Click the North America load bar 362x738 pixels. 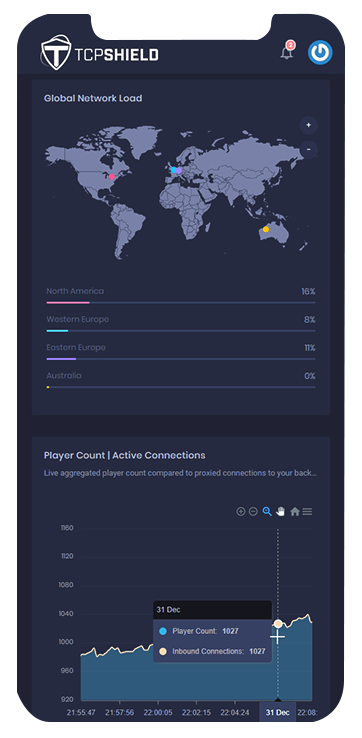click(x=181, y=303)
